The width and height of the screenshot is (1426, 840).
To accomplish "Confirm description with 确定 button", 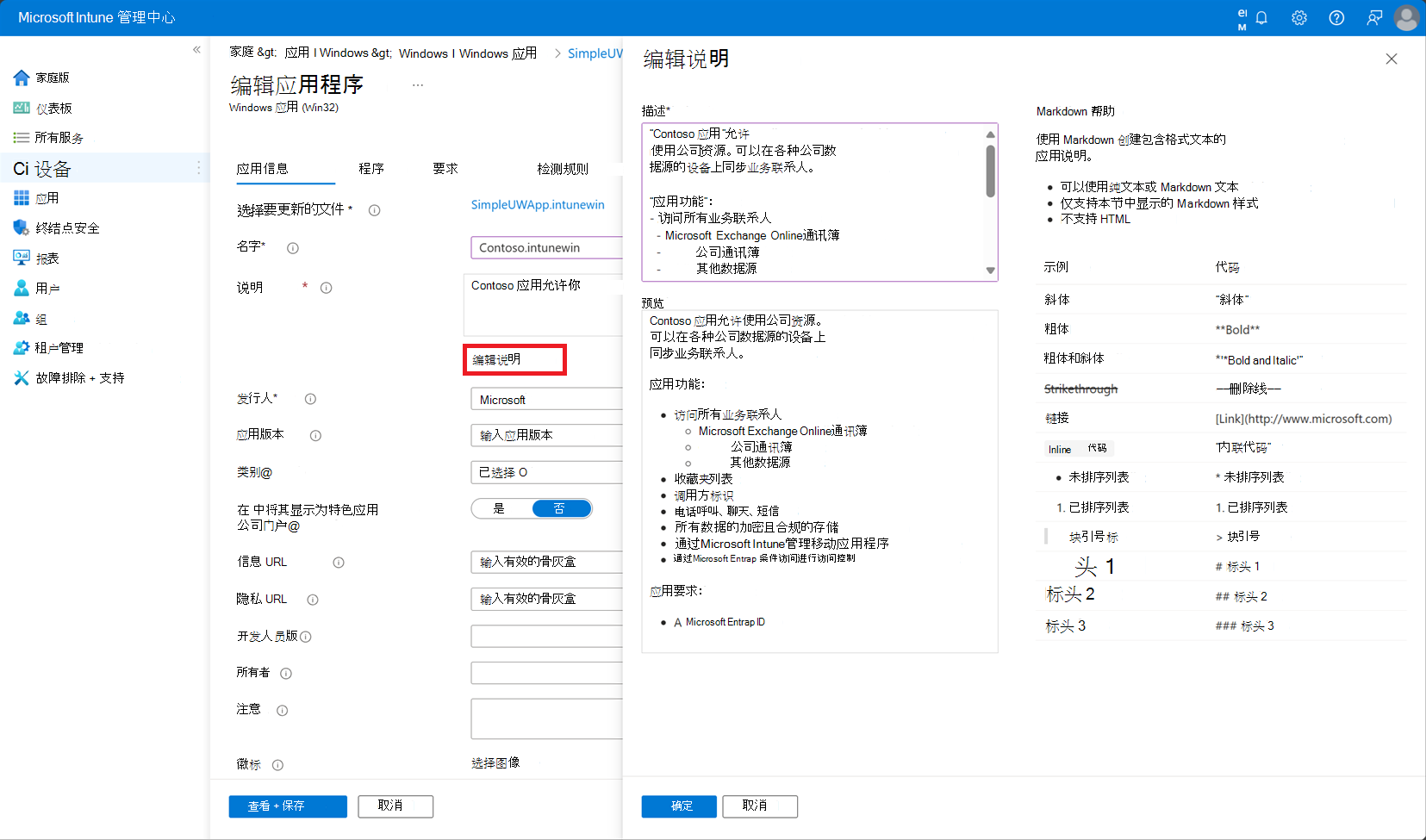I will pos(679,806).
